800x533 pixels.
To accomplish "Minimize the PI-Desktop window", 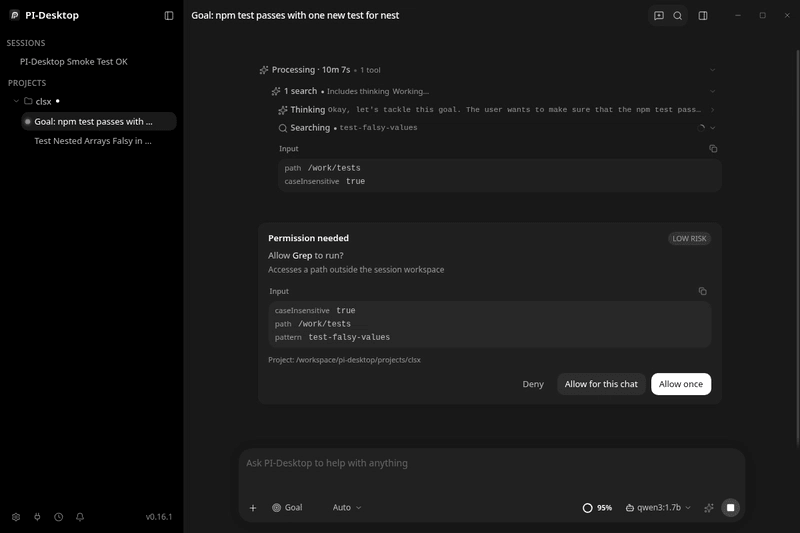I will pyautogui.click(x=738, y=15).
